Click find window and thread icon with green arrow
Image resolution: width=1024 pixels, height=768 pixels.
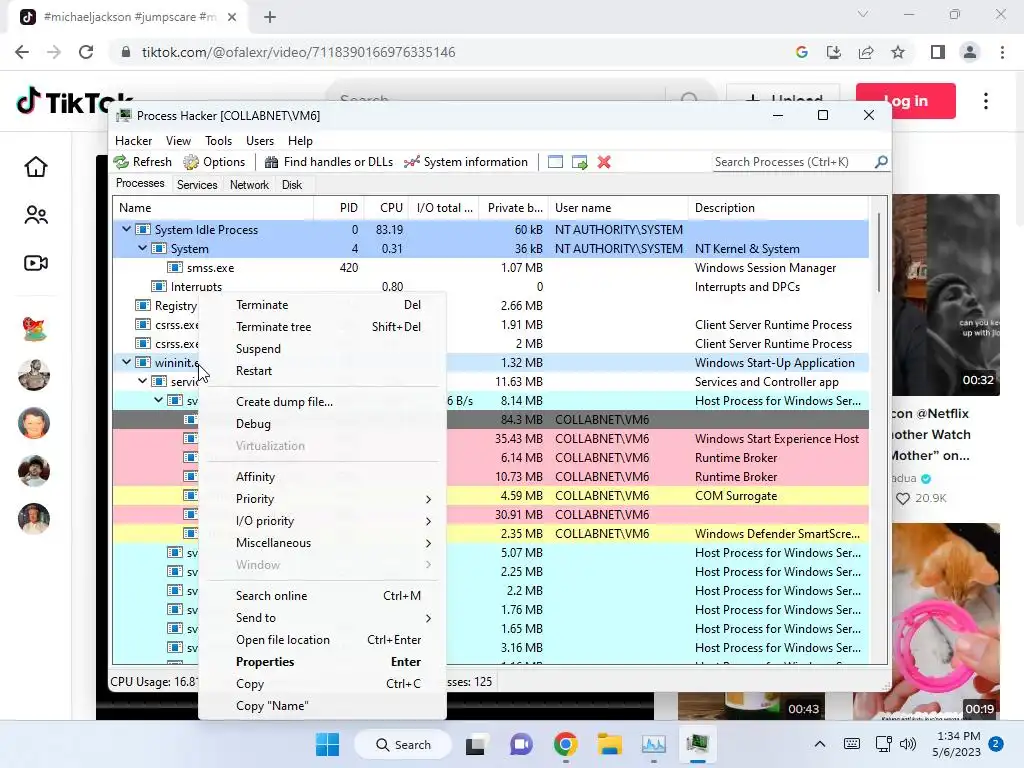579,162
